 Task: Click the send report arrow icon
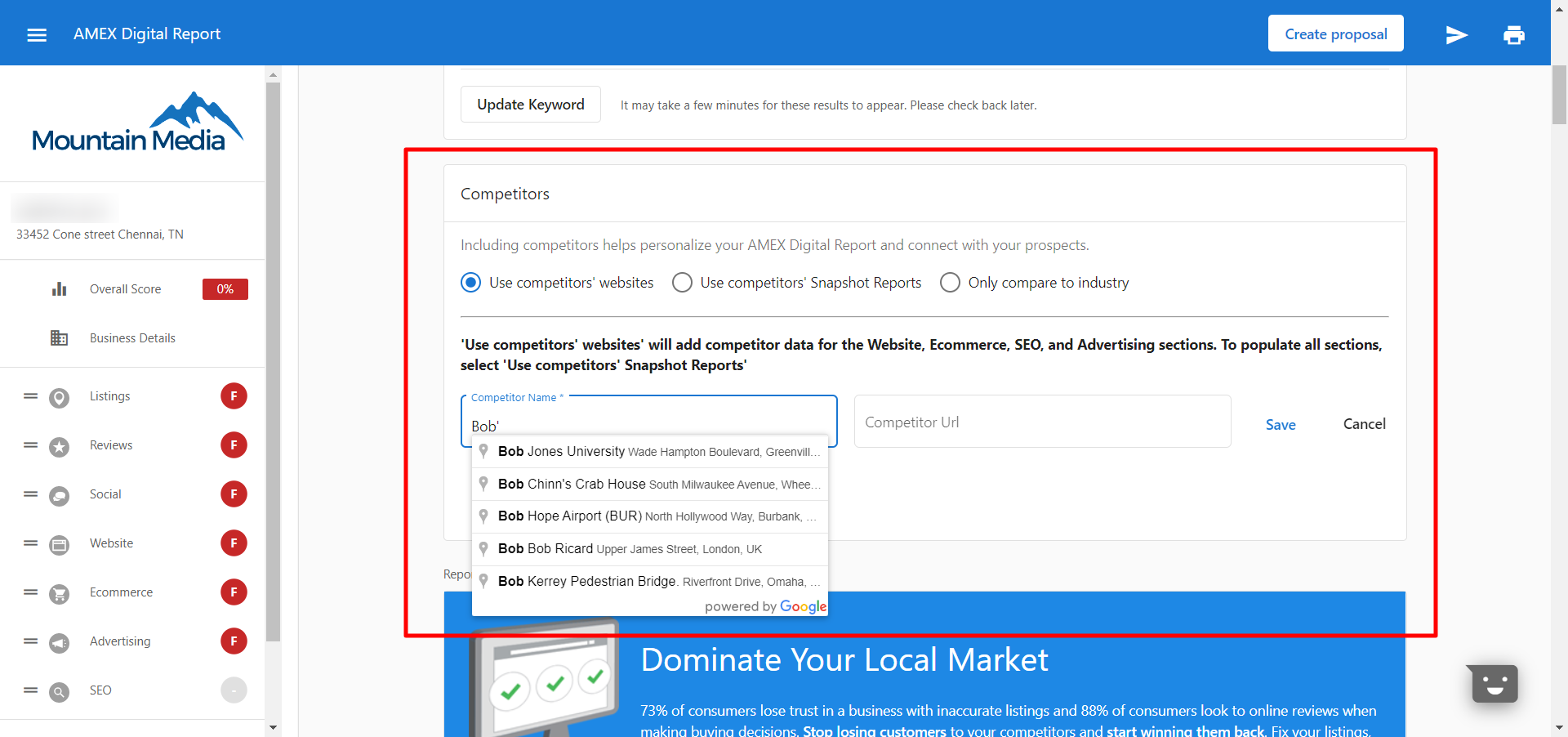click(x=1457, y=35)
